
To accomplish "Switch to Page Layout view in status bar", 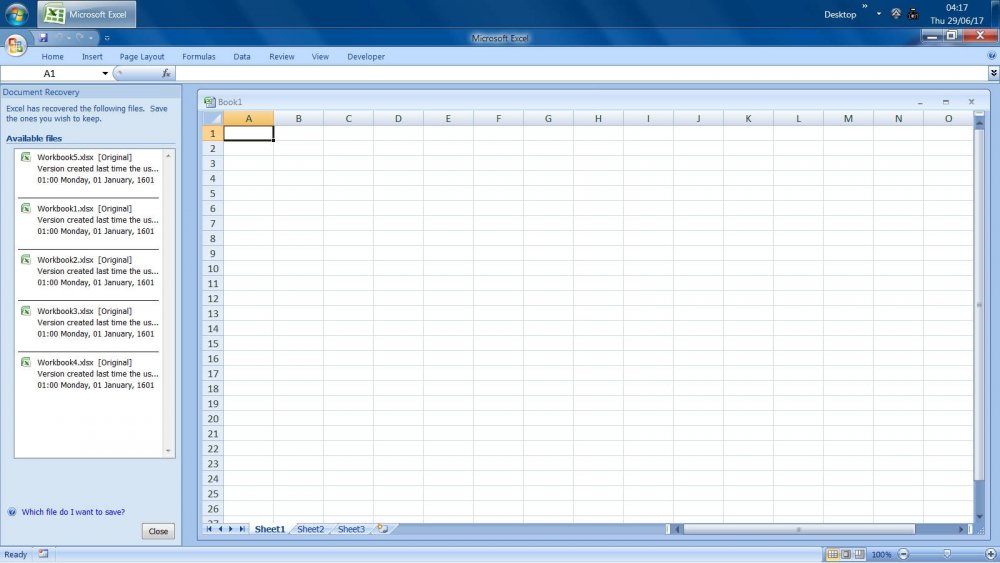I will (x=846, y=554).
